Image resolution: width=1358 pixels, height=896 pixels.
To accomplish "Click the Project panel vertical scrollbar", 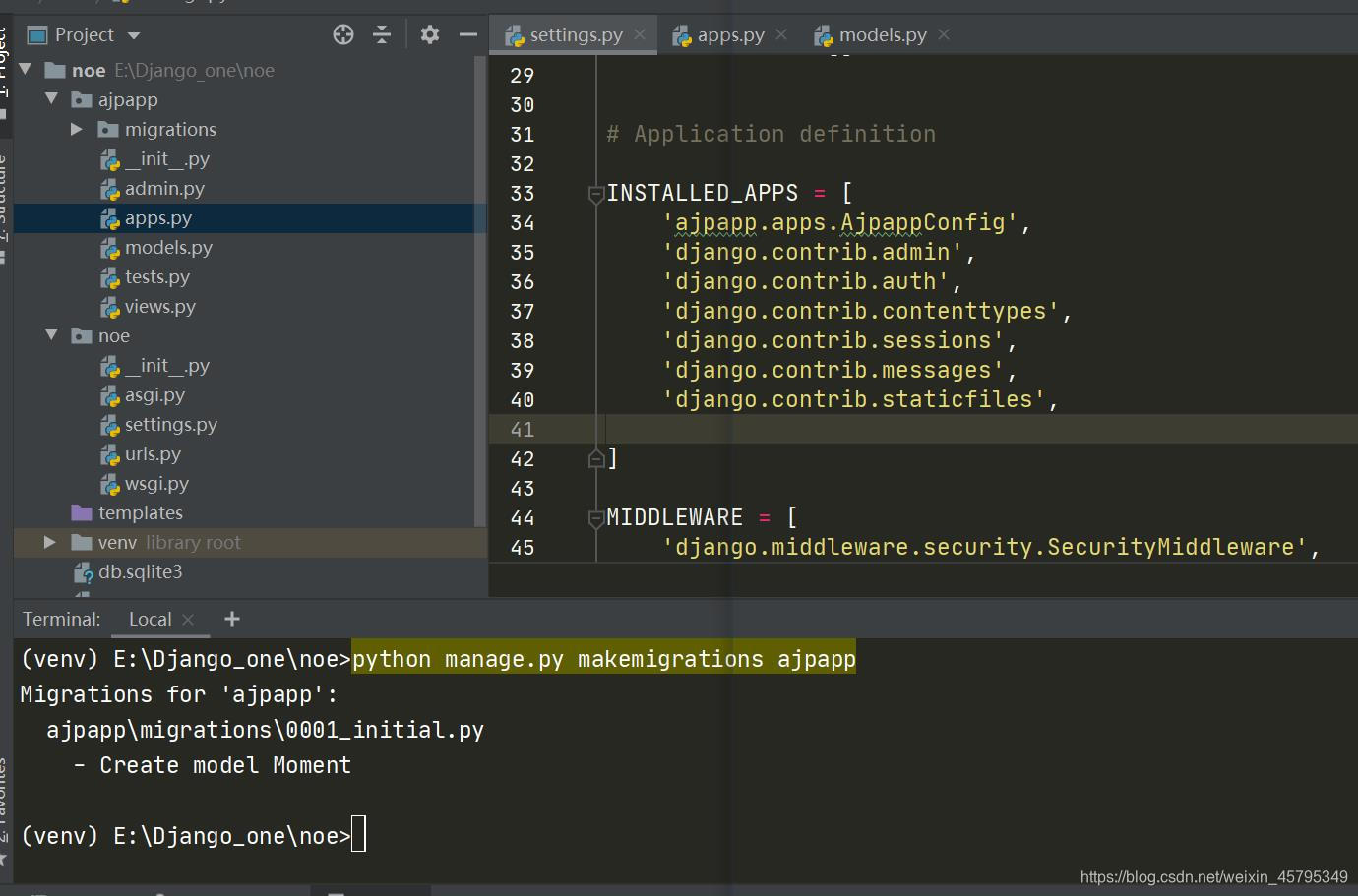I will click(x=480, y=291).
